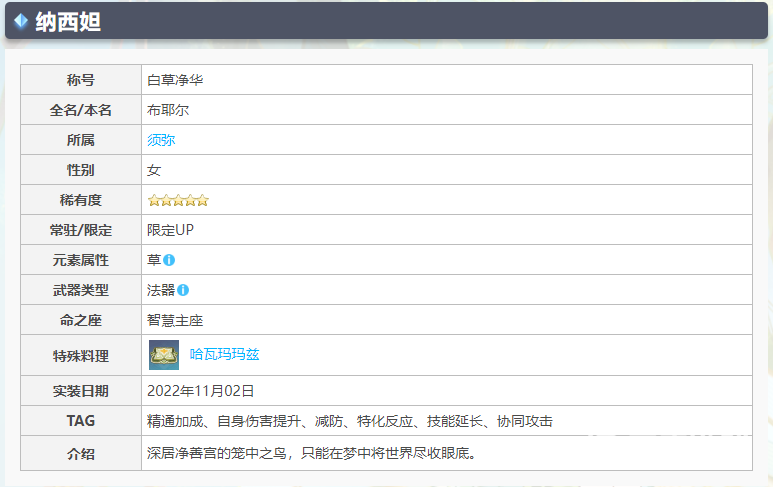Viewport: 773px width, 487px height.
Task: Click the 命之座 row label
Action: (x=81, y=320)
